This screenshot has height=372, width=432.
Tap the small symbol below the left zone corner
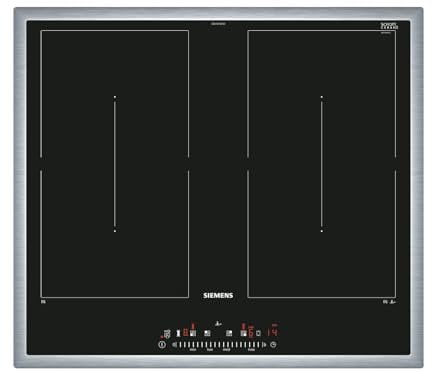coord(43,302)
